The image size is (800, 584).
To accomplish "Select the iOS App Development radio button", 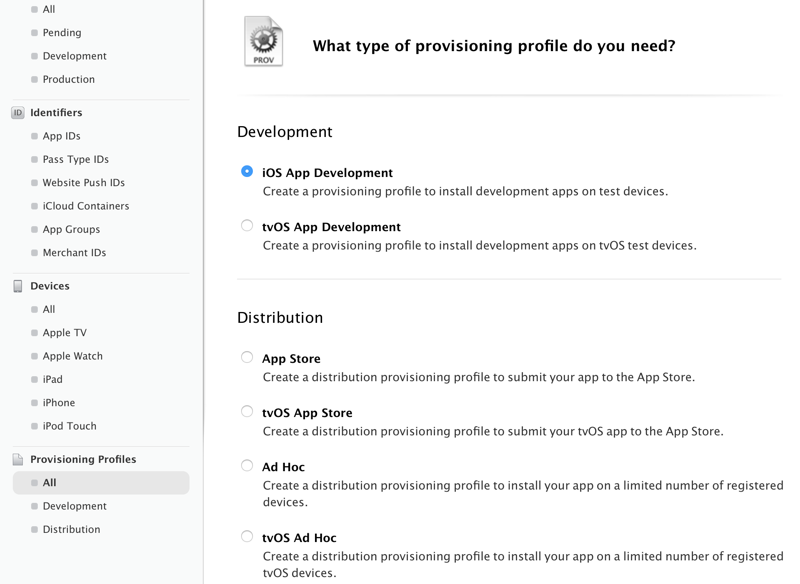I will 247,172.
